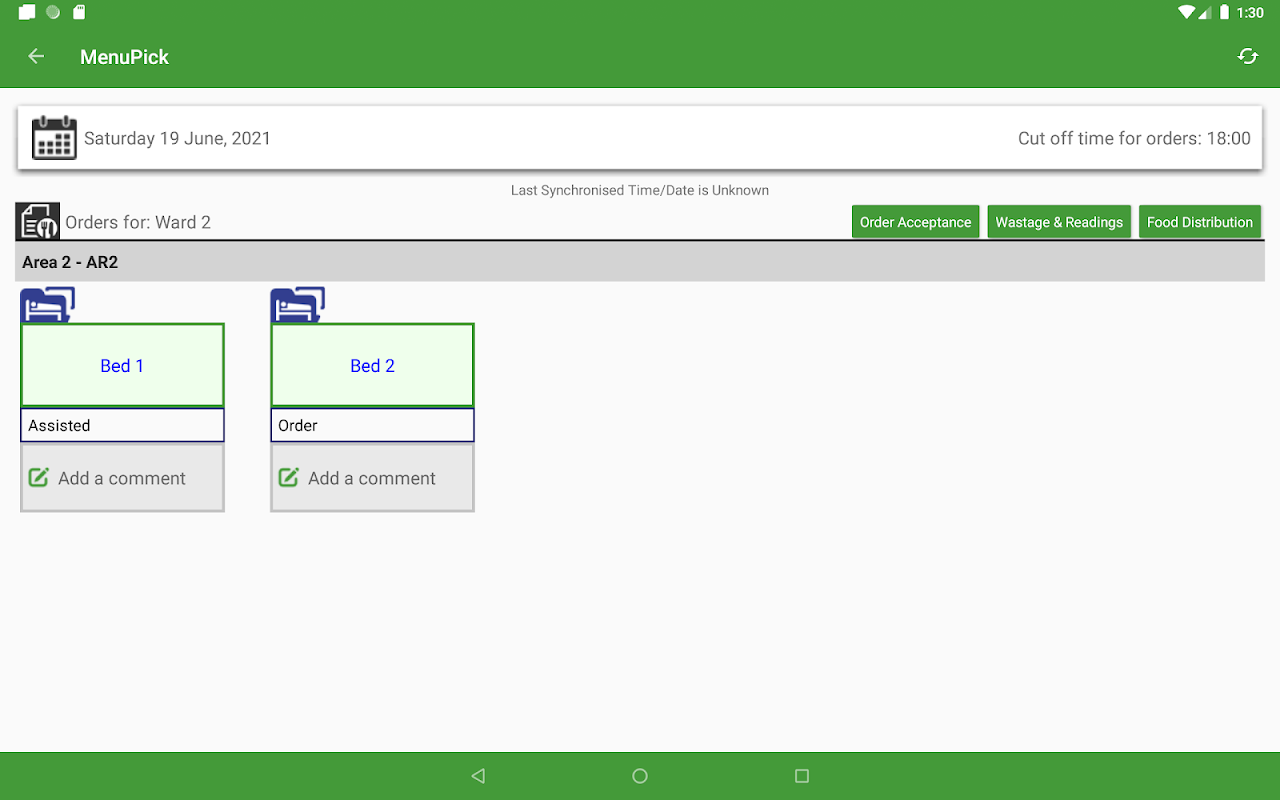Screen dimensions: 1280x800
Task: Select the Bed 2 tile
Action: [372, 365]
